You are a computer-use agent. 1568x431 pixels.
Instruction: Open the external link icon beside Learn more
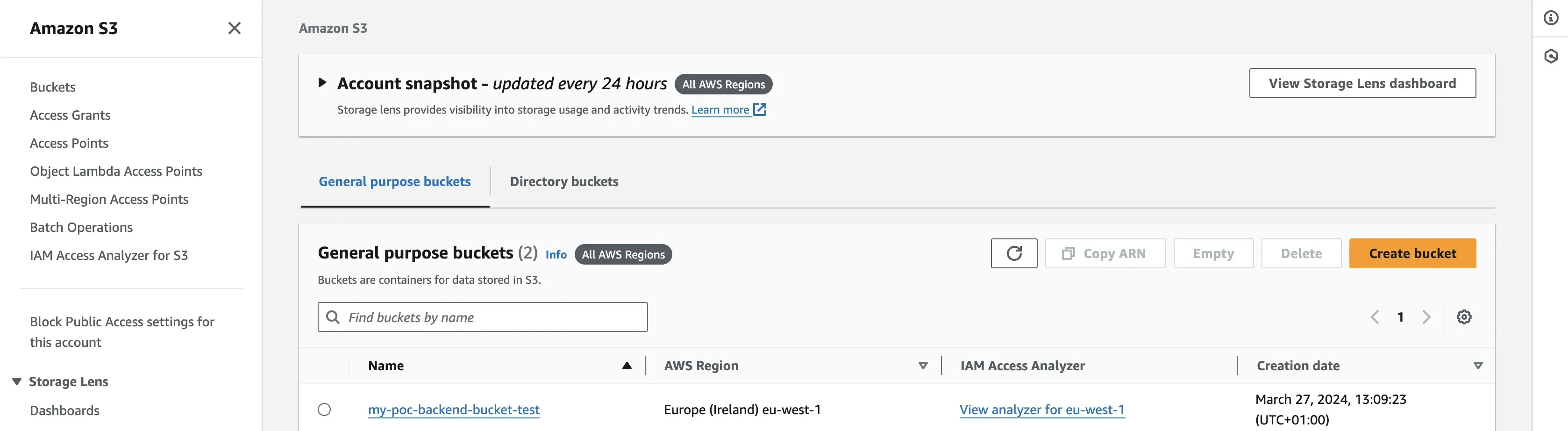point(760,109)
